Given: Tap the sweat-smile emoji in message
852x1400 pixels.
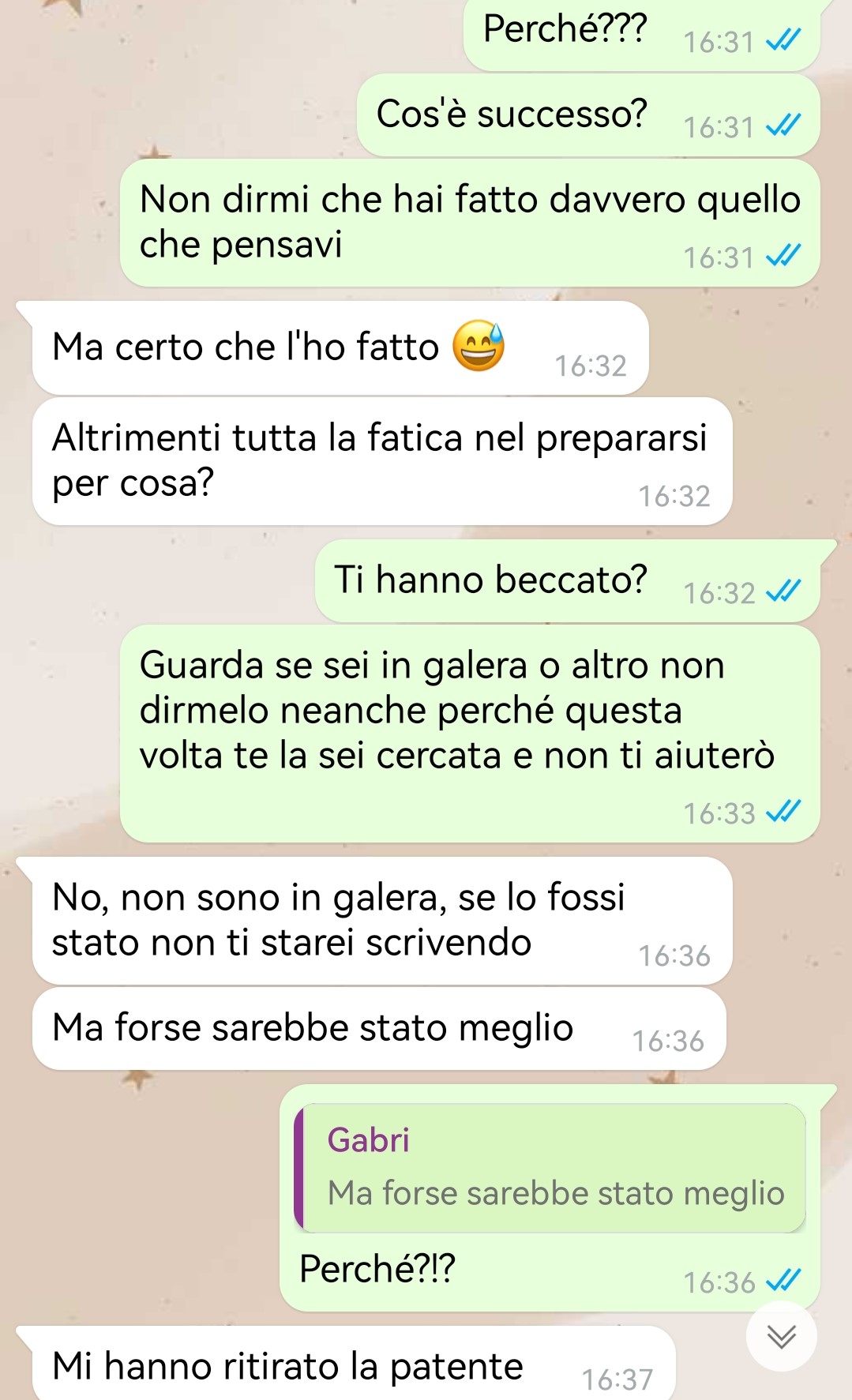Looking at the screenshot, I should point(479,346).
